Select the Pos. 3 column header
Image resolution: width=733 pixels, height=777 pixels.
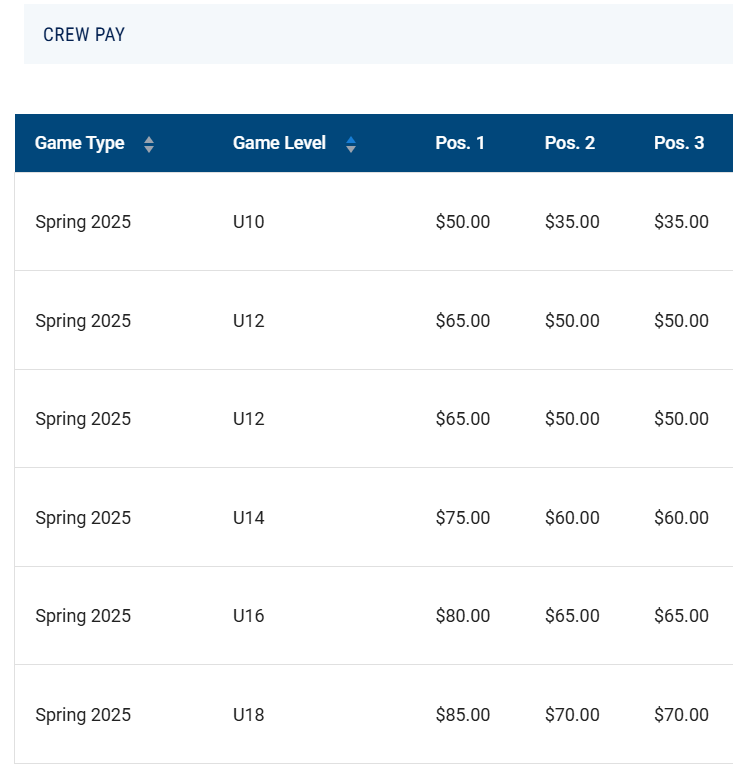pos(679,143)
